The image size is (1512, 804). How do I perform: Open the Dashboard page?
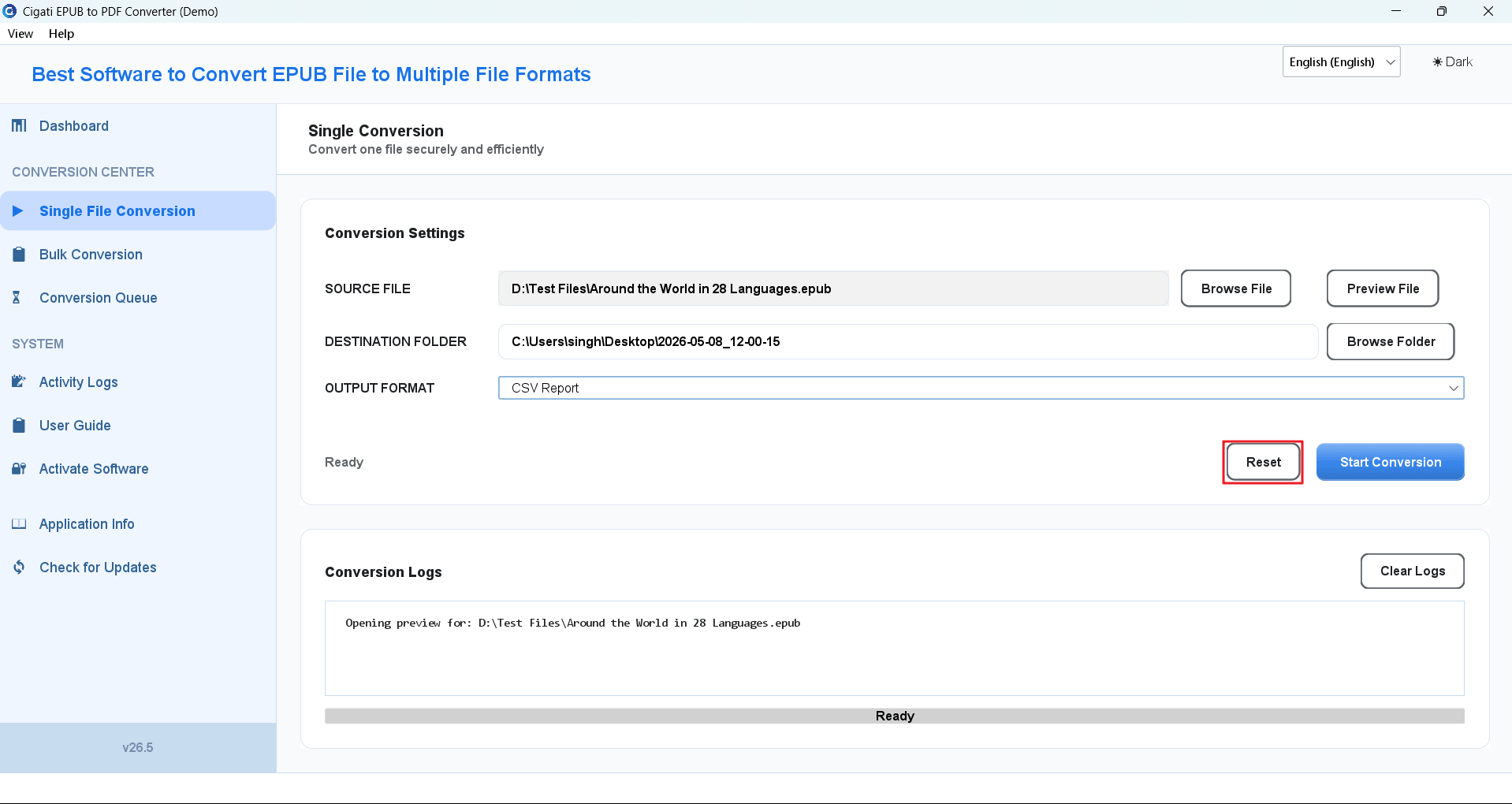pyautogui.click(x=138, y=126)
